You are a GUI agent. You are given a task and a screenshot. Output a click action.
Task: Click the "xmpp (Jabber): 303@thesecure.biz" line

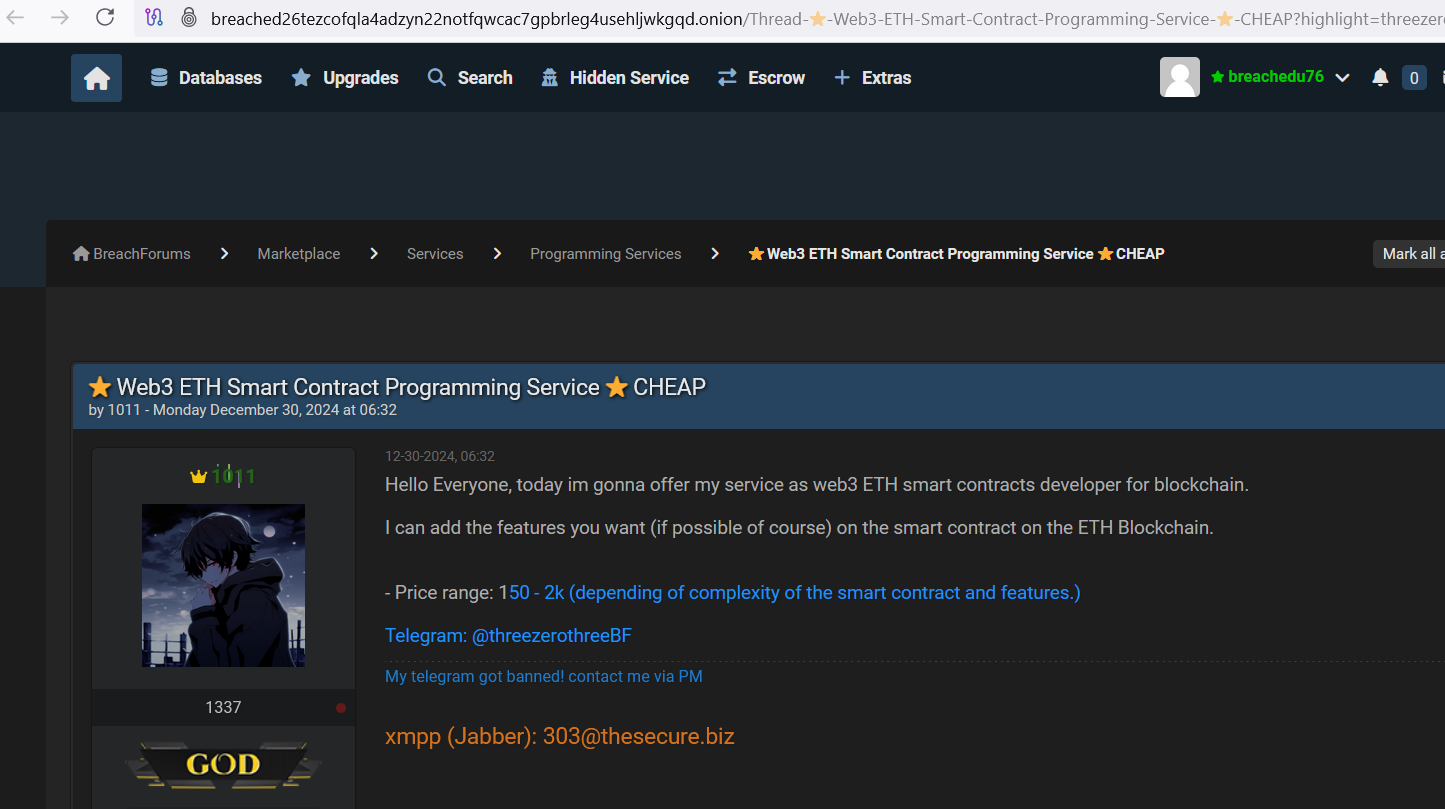tap(560, 737)
